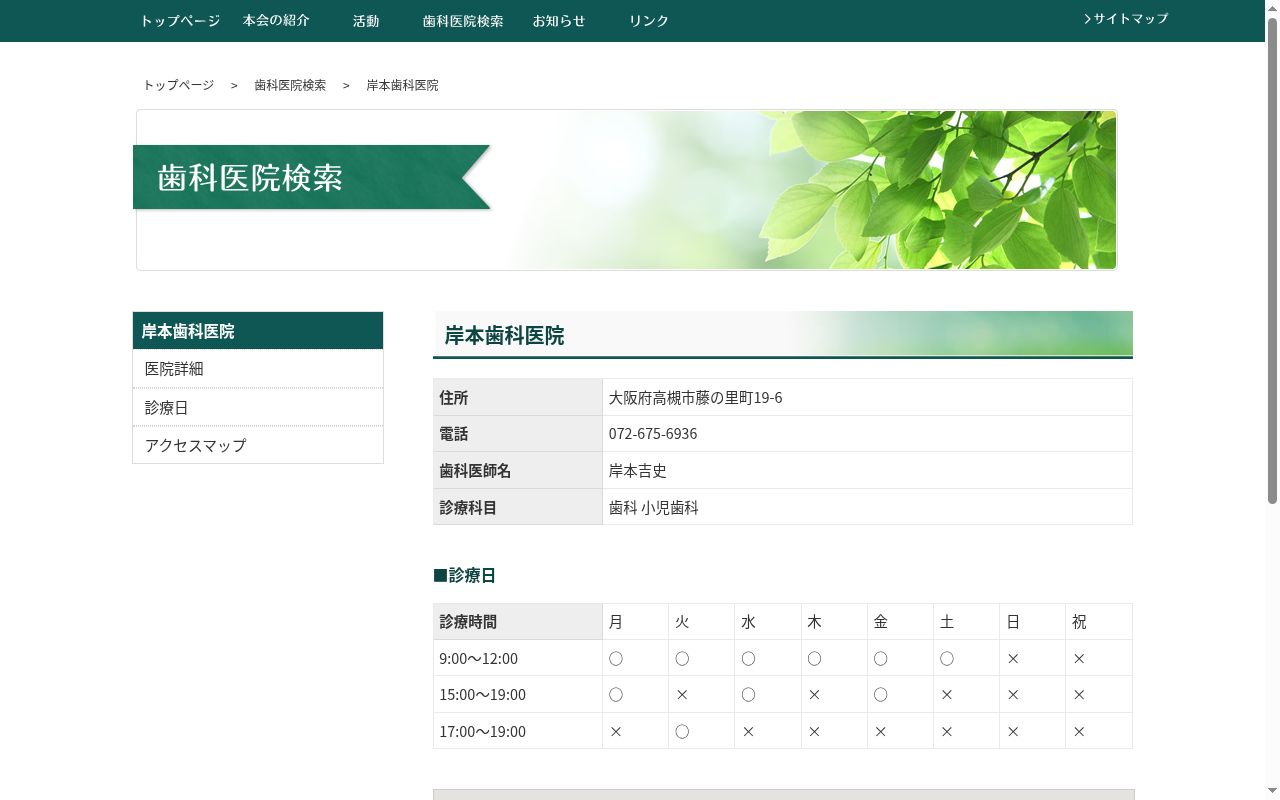Click the 住所 row label
The image size is (1280, 800).
pos(518,398)
